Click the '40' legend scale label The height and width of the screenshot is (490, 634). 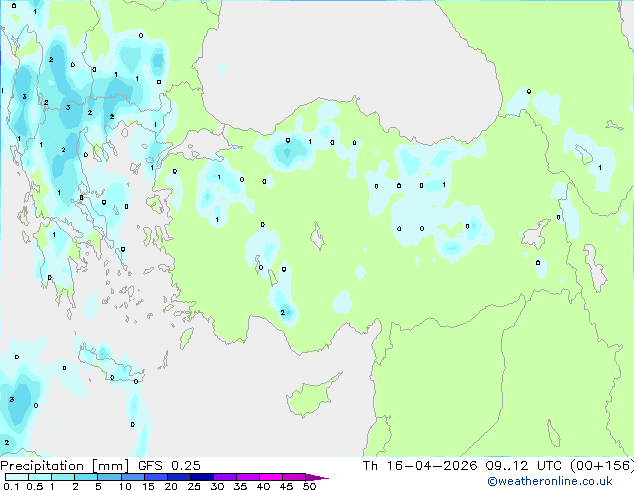tap(263, 486)
